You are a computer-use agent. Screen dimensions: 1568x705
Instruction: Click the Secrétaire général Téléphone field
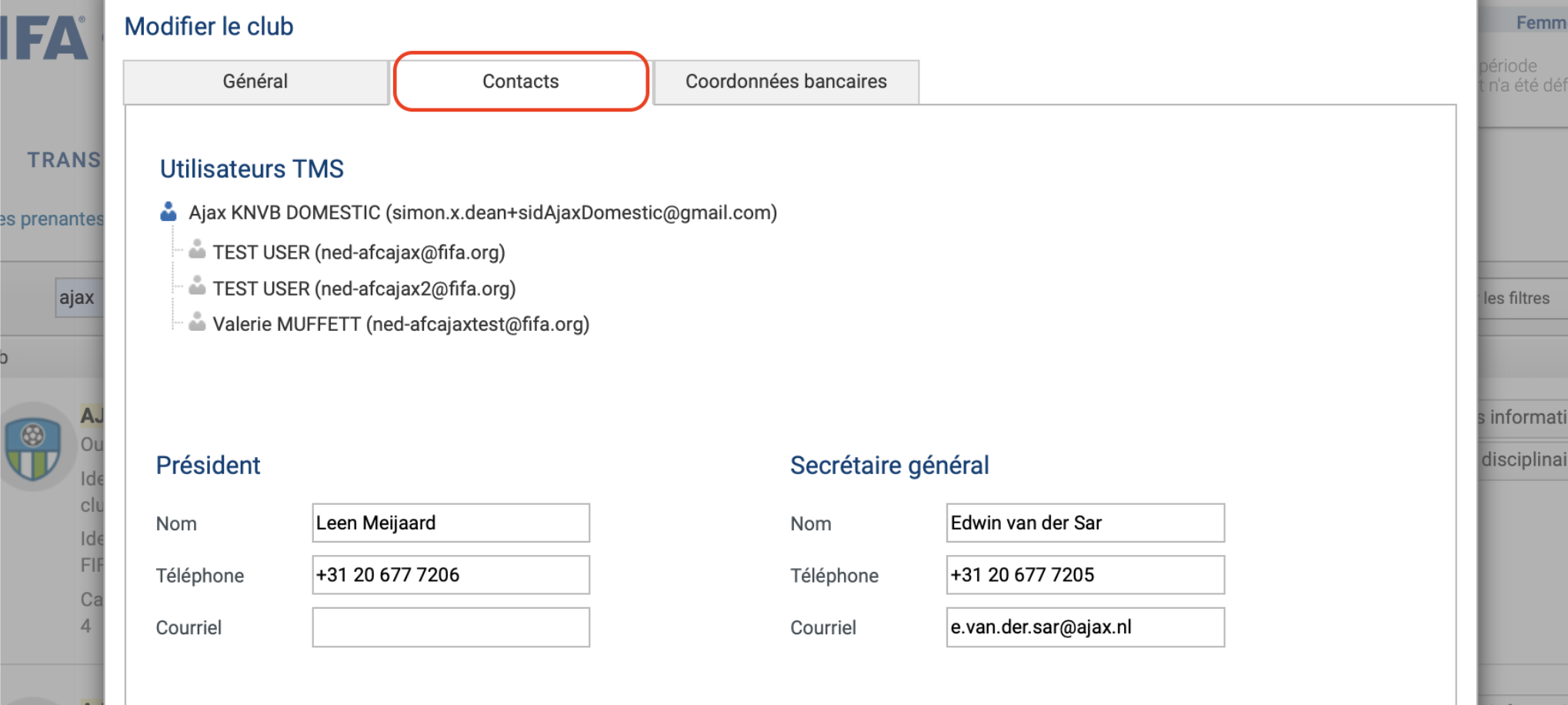(1085, 575)
